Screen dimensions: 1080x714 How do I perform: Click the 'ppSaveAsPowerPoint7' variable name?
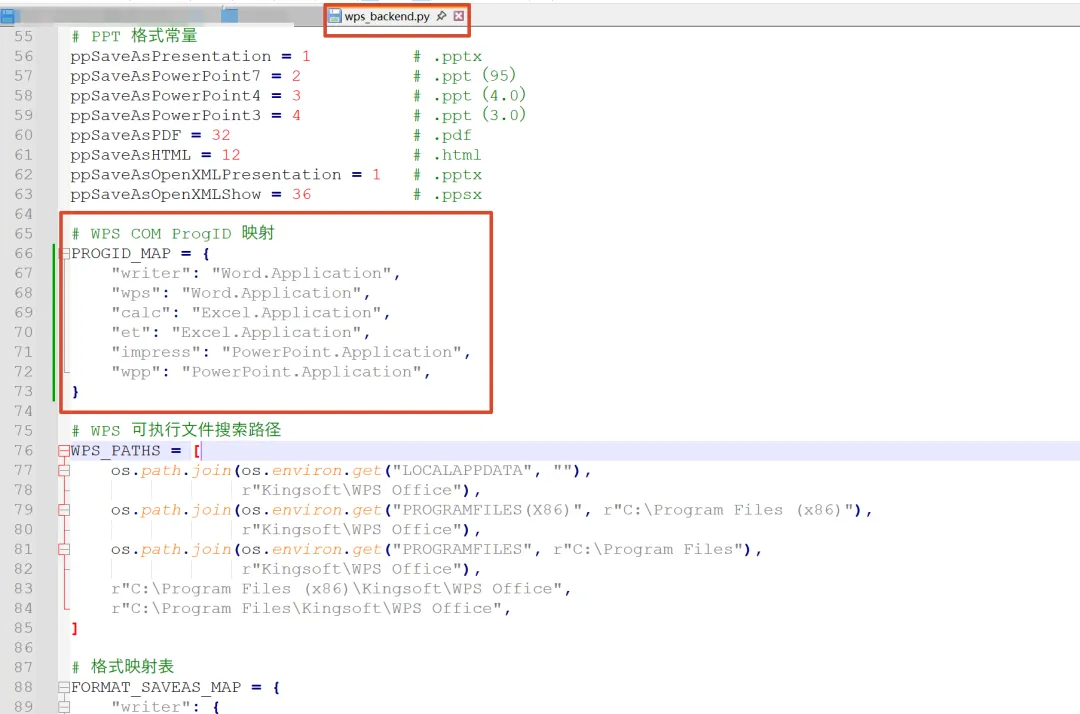click(165, 76)
